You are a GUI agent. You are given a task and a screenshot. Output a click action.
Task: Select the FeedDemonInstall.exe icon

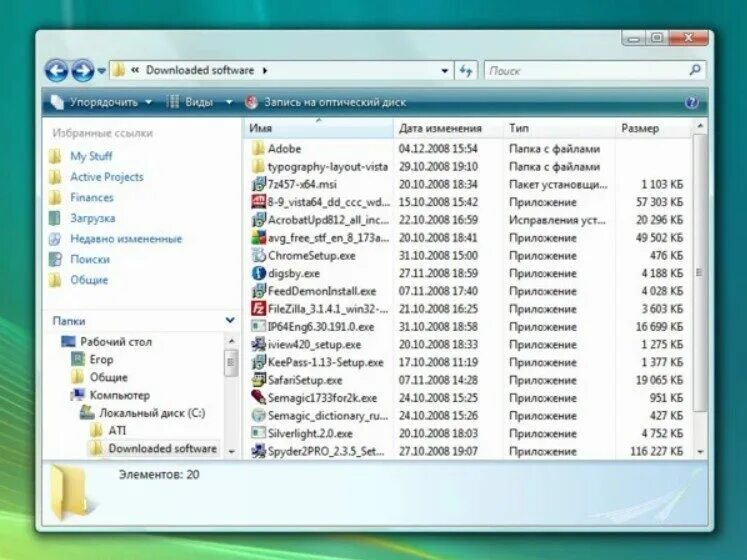258,291
